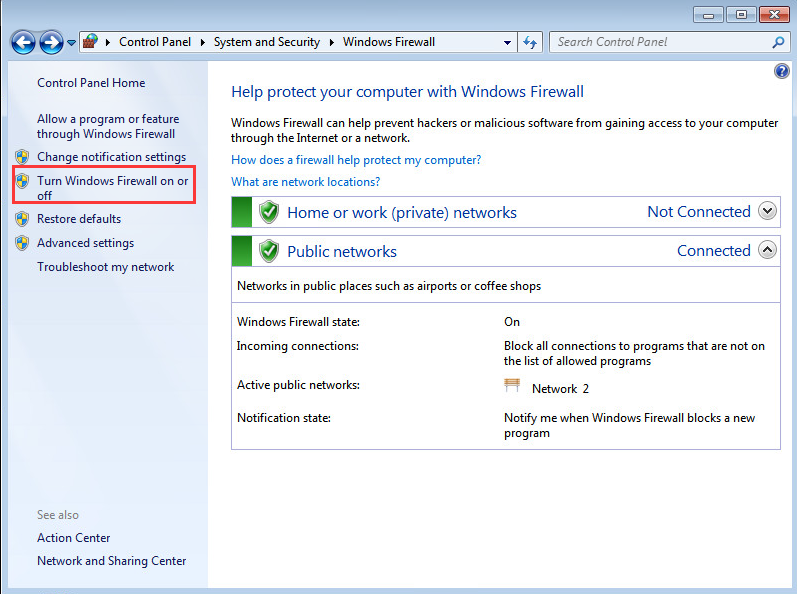Click Incoming connections label
Image resolution: width=797 pixels, height=594 pixels.
click(297, 346)
